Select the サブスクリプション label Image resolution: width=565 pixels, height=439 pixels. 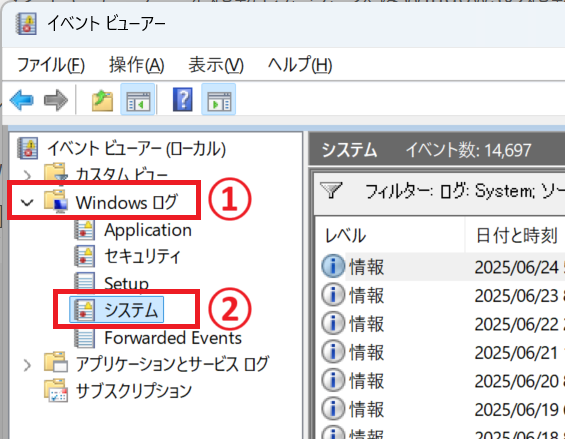(133, 391)
